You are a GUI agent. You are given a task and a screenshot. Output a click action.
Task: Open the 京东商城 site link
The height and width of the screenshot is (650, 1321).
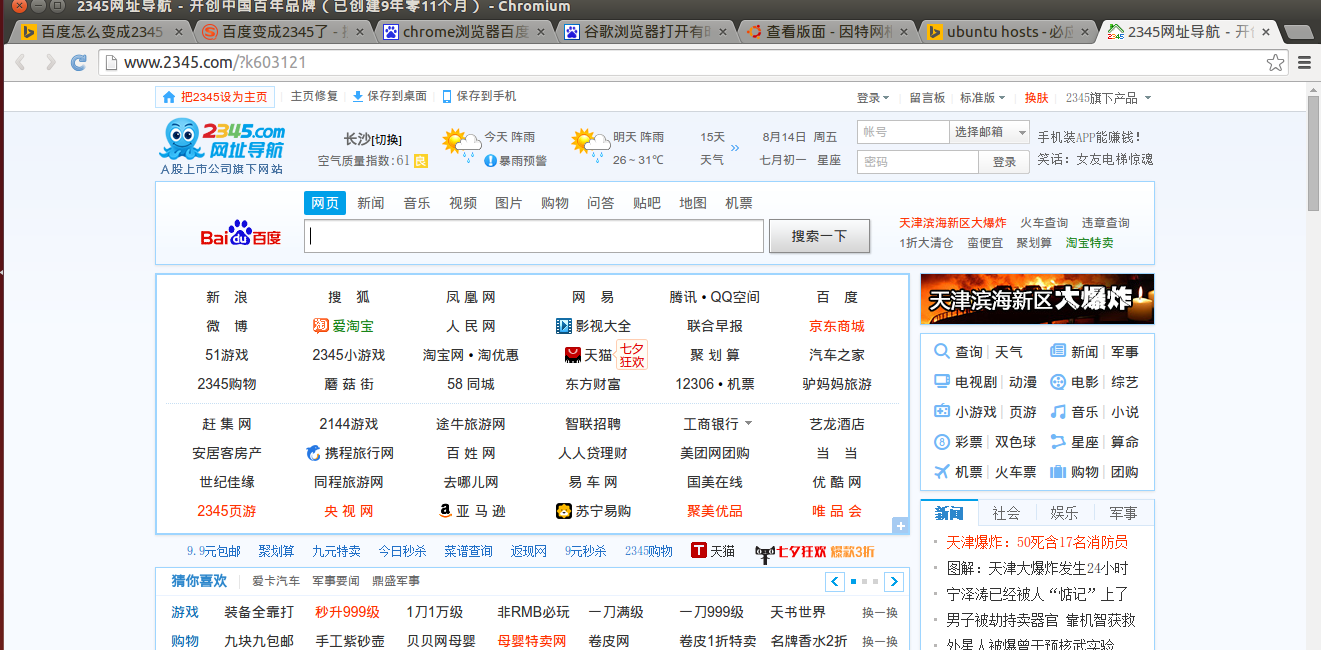[x=837, y=326]
